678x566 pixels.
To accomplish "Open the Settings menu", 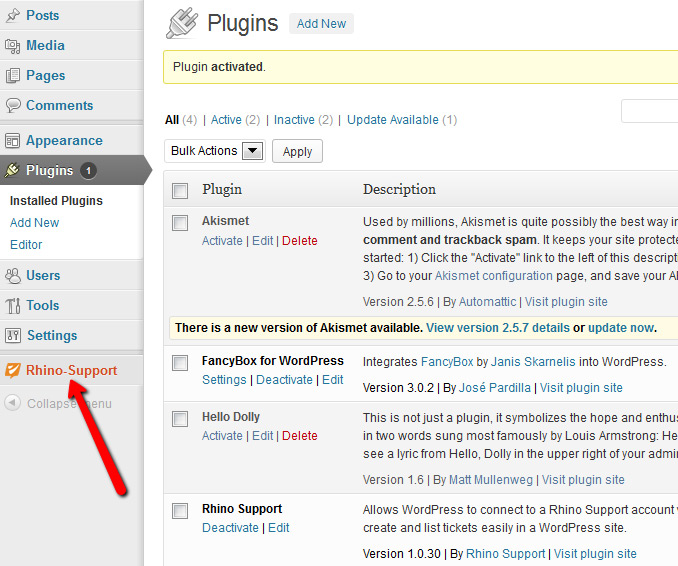I will point(52,335).
